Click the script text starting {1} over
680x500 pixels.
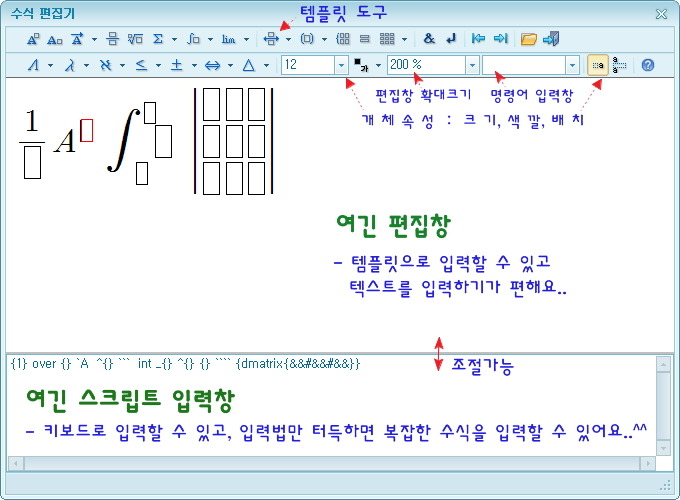click(185, 363)
